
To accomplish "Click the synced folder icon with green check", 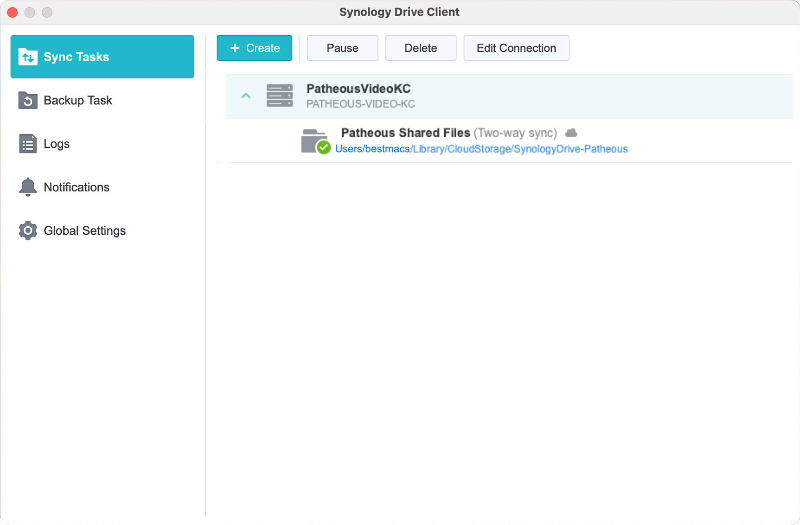I will 316,141.
